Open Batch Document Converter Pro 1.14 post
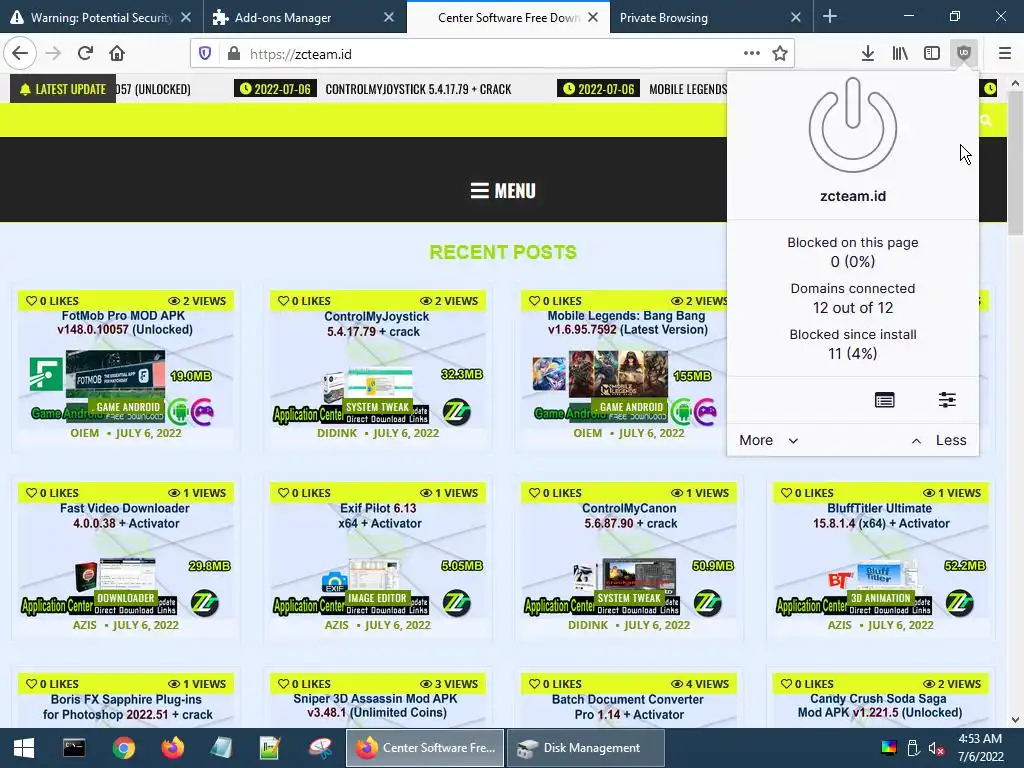 click(x=628, y=707)
